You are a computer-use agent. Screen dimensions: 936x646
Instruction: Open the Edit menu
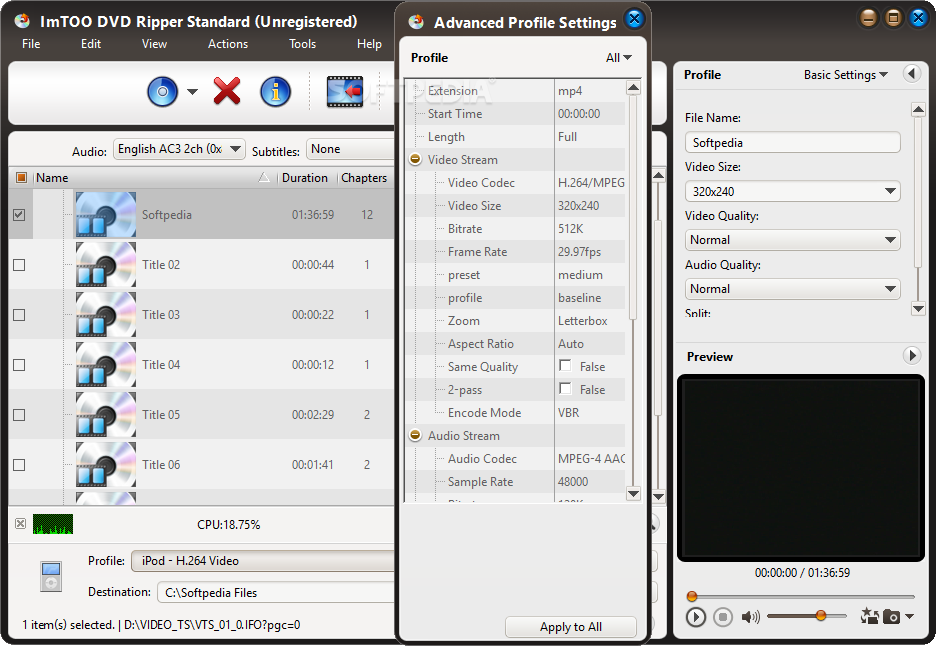[91, 44]
